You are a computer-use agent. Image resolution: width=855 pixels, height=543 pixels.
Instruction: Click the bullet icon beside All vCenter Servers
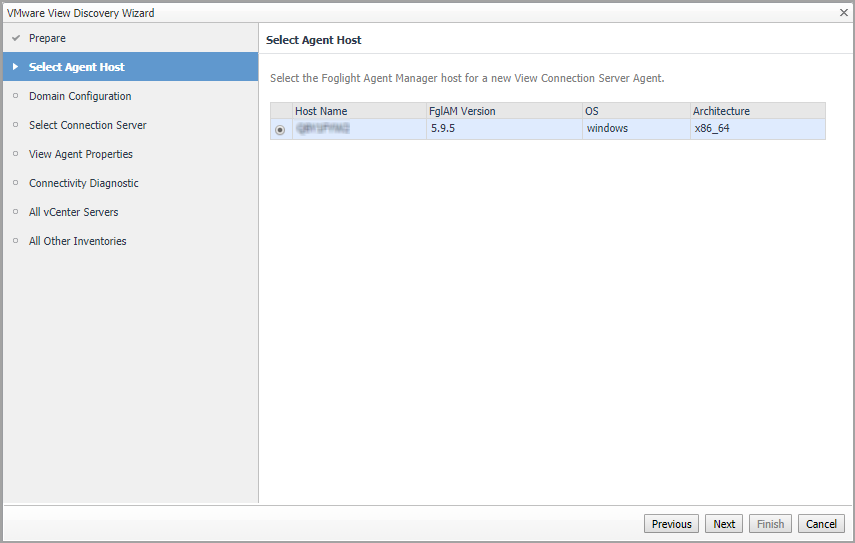click(15, 212)
